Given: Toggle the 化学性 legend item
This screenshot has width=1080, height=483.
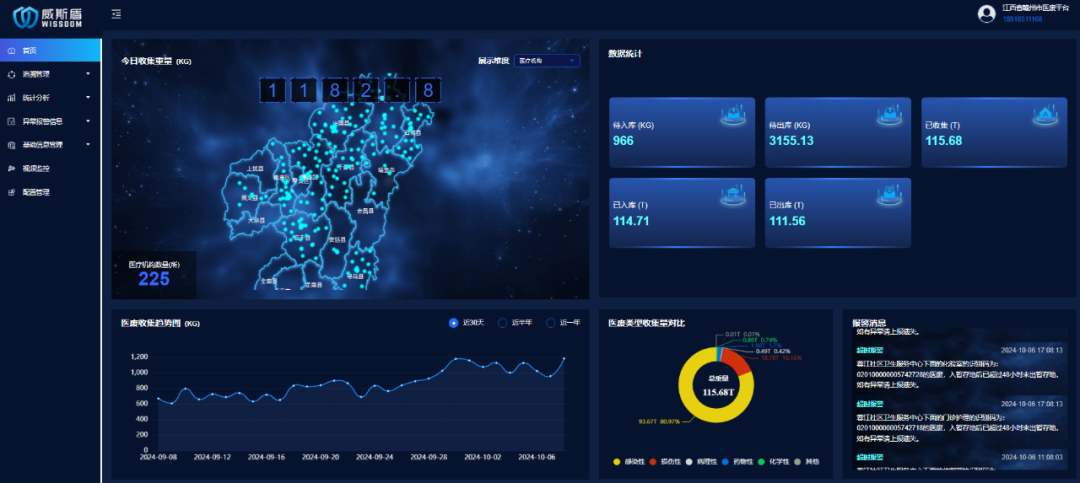Looking at the screenshot, I should tap(773, 461).
